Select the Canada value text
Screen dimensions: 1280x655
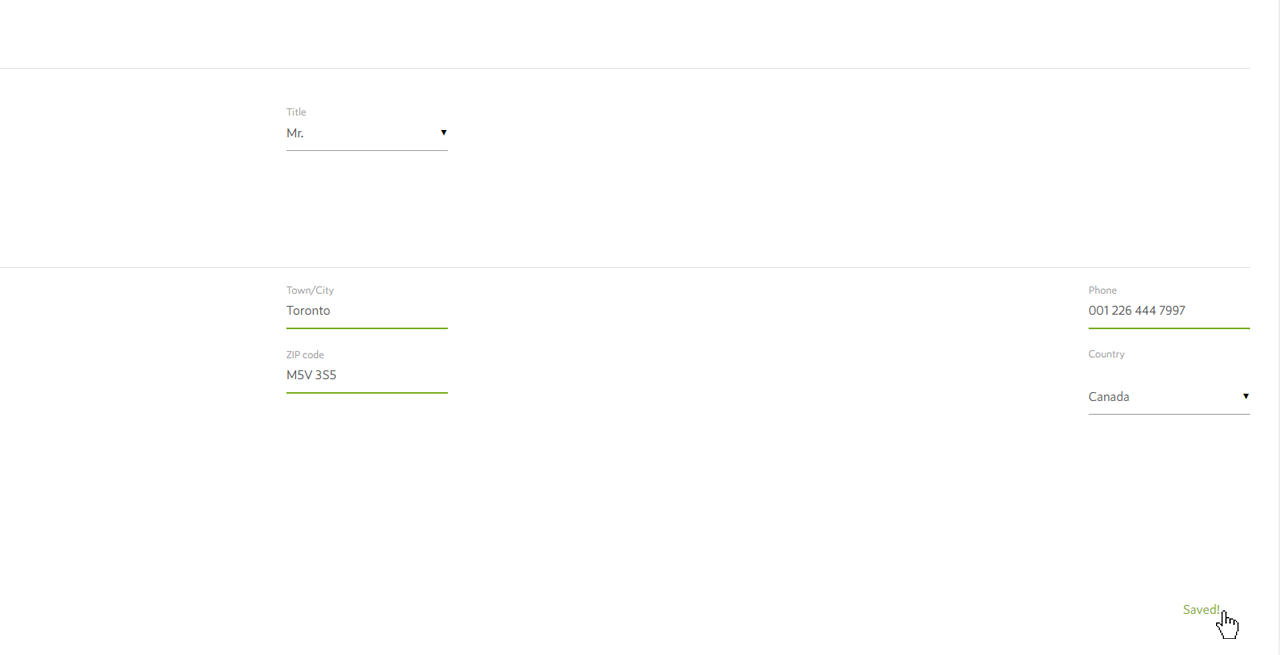point(1109,397)
